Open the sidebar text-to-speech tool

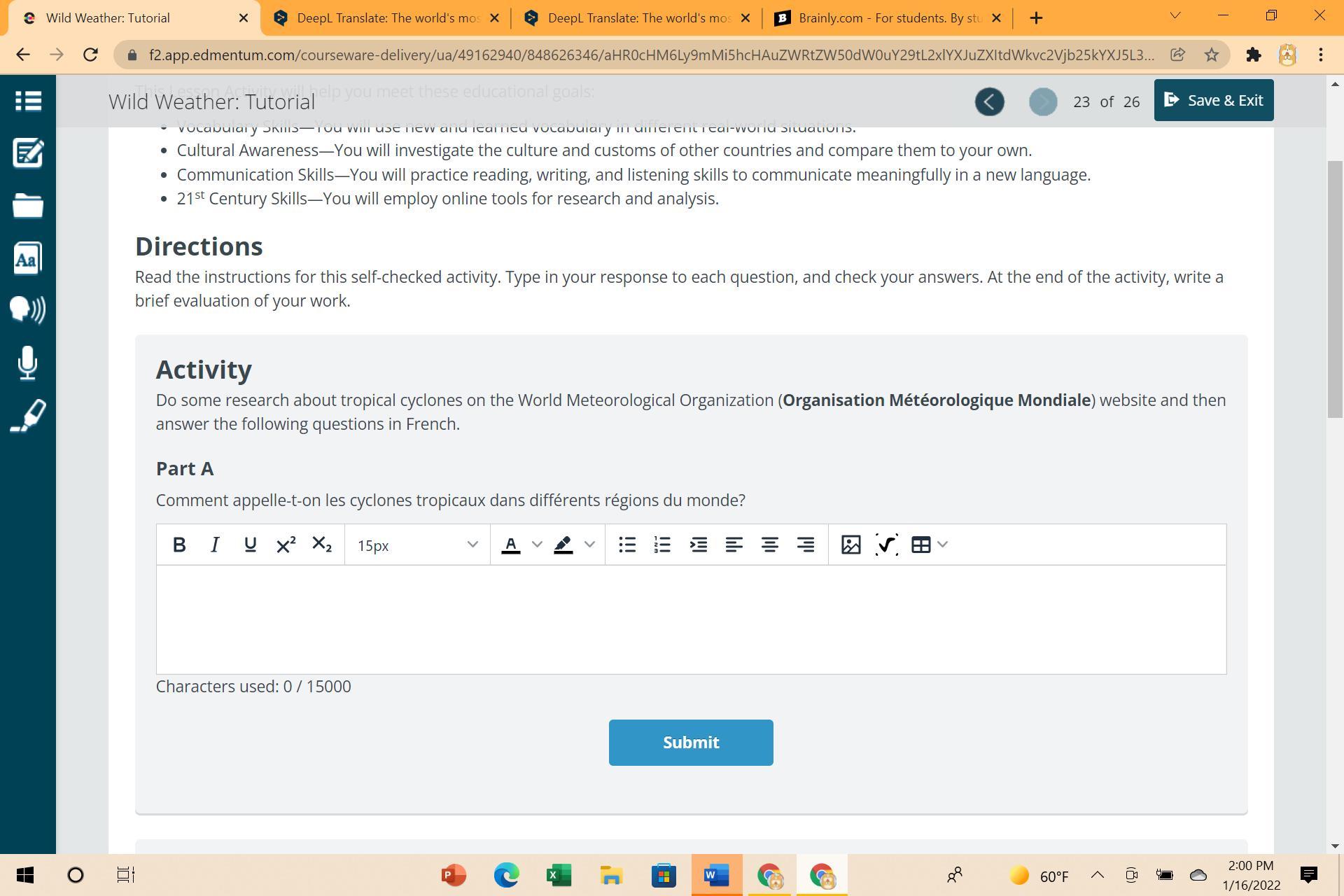click(x=28, y=309)
